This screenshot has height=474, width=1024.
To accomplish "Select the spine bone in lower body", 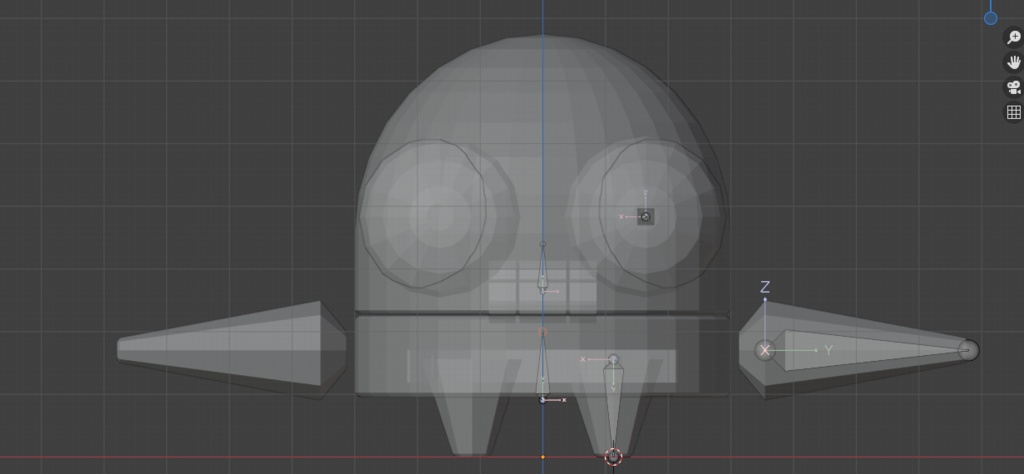I will [x=543, y=366].
